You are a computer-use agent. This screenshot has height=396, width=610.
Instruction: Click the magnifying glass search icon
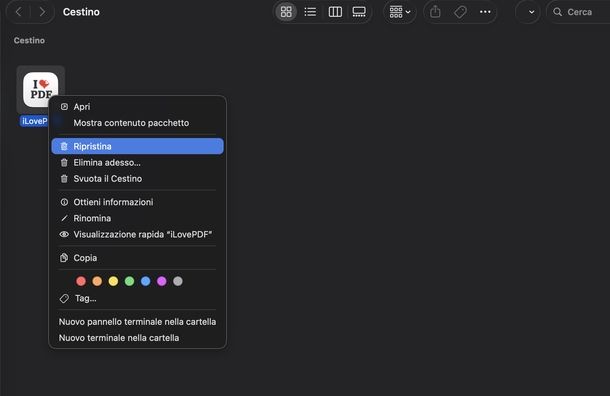coord(557,12)
